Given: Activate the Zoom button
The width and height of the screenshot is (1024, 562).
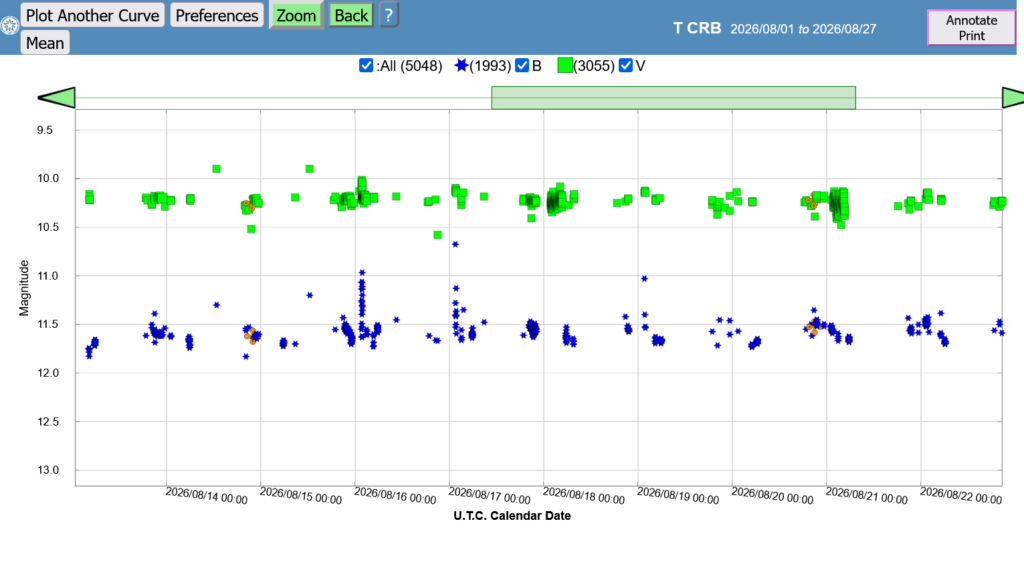Looking at the screenshot, I should tap(296, 15).
